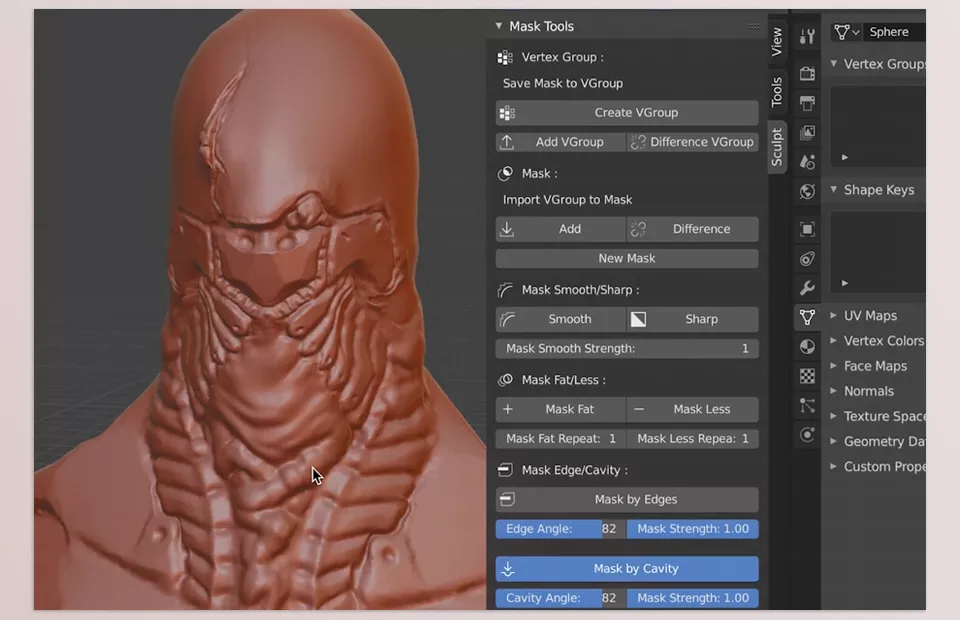Open the World properties tab
Screen dimensions: 960x620
807,191
